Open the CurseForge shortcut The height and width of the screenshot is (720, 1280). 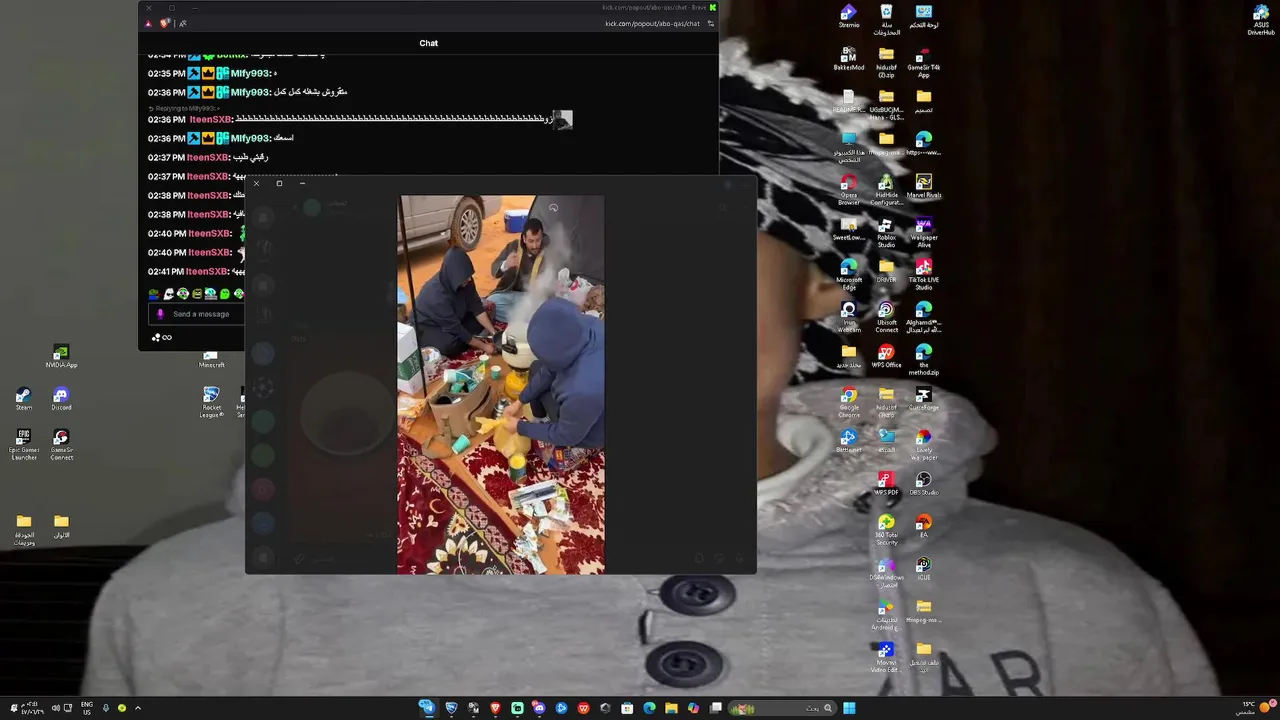tap(923, 399)
